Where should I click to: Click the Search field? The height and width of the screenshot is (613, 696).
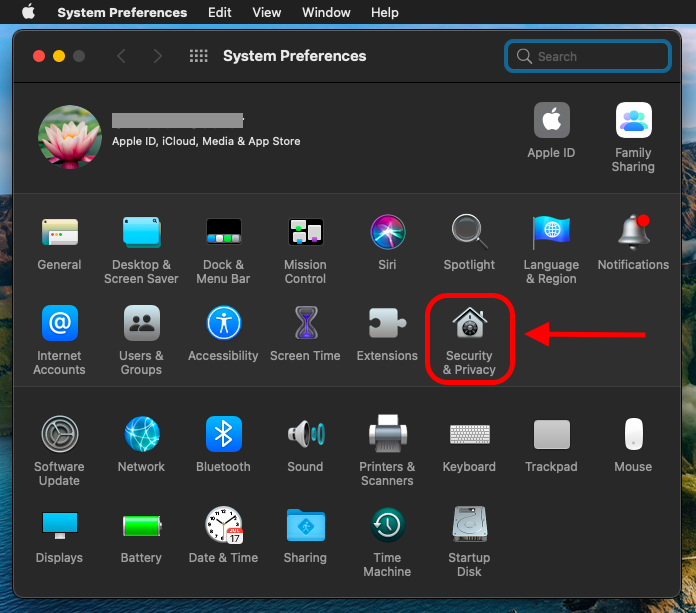point(587,56)
